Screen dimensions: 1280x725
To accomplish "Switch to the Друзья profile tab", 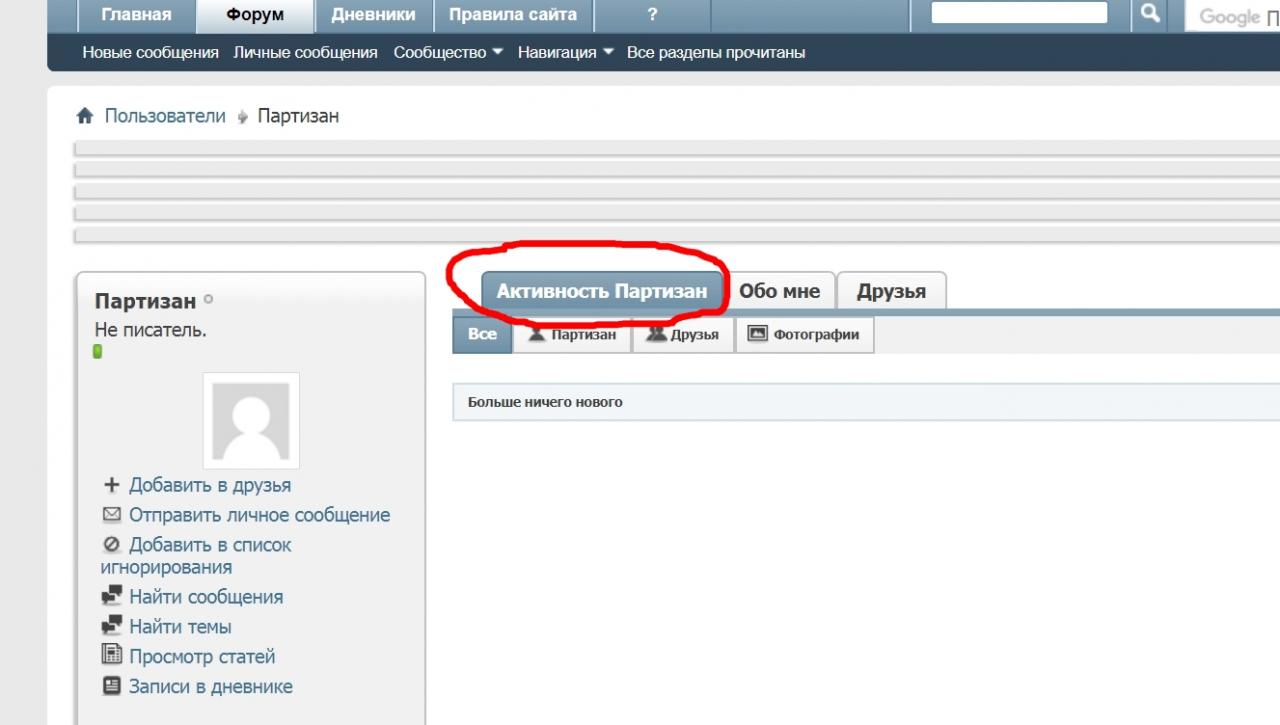I will click(x=891, y=292).
